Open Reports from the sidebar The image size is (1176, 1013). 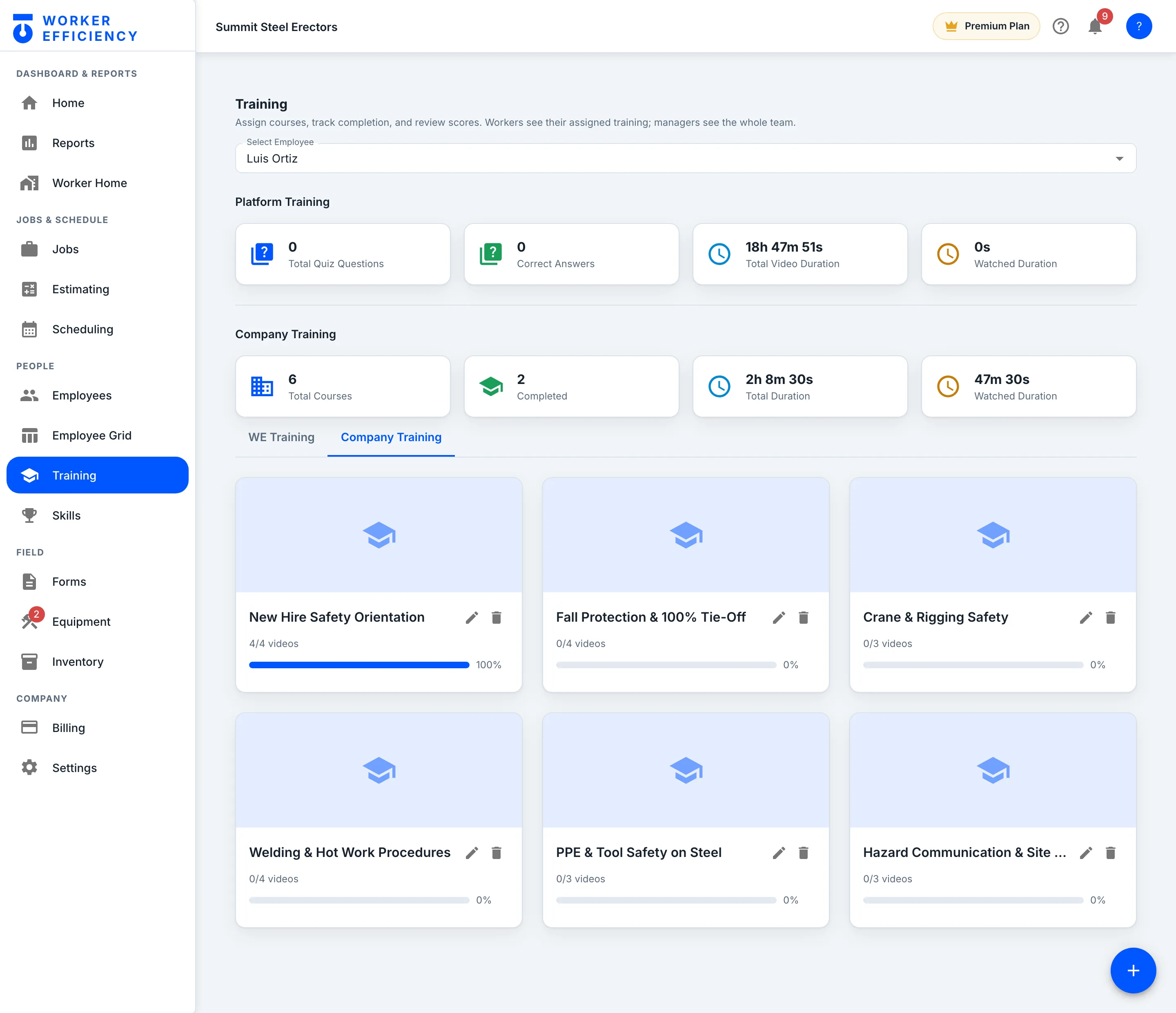point(97,143)
